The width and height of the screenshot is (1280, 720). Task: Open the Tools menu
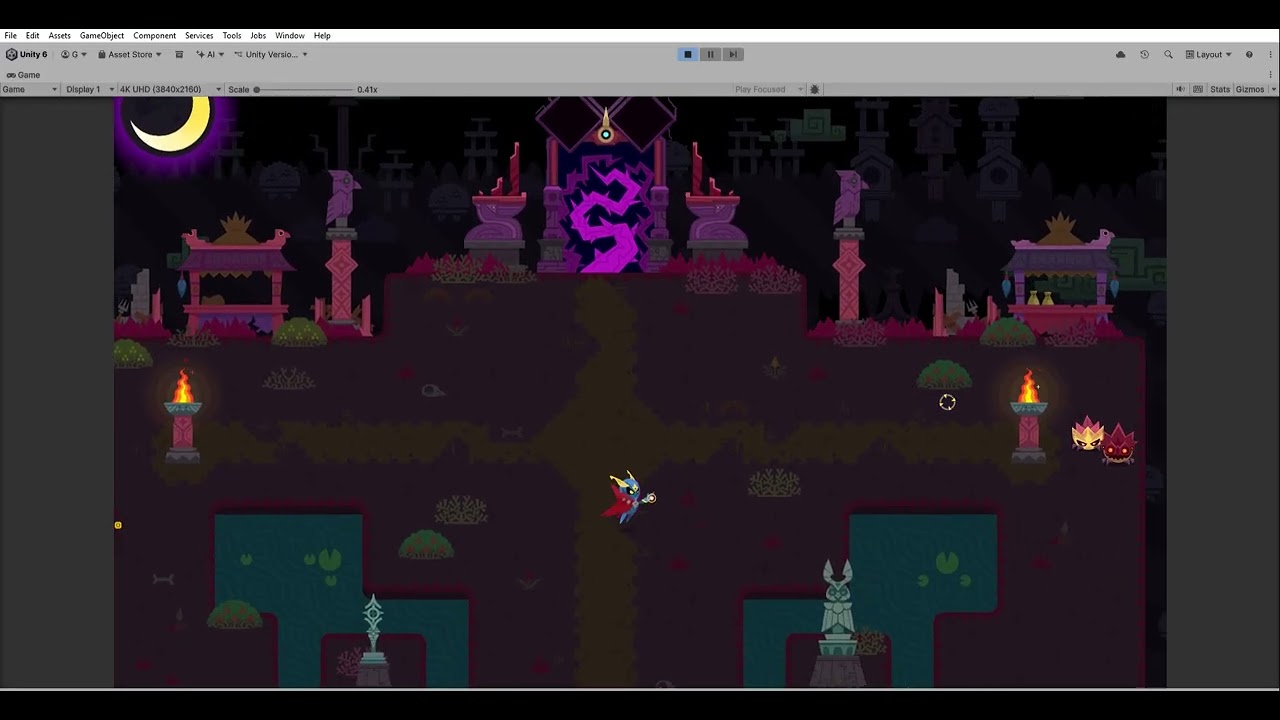(232, 35)
